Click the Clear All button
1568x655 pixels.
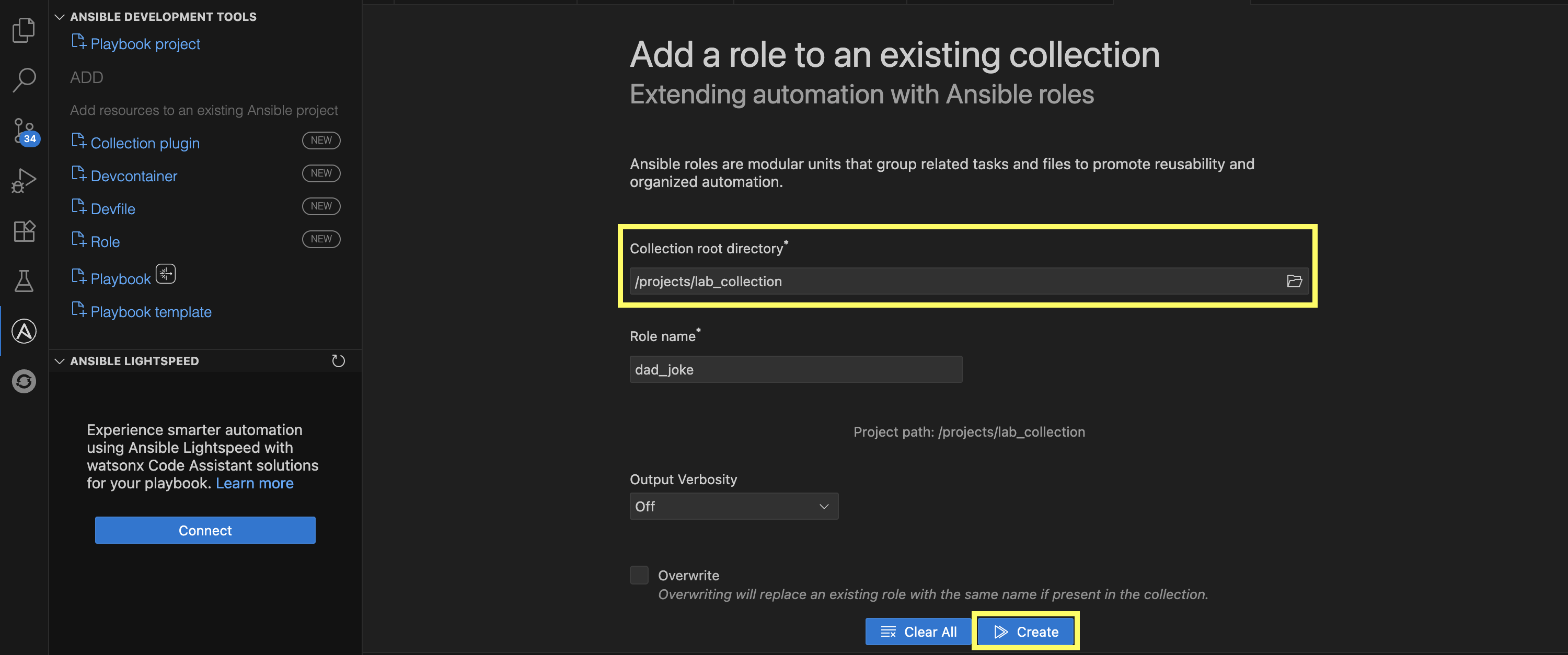click(918, 631)
